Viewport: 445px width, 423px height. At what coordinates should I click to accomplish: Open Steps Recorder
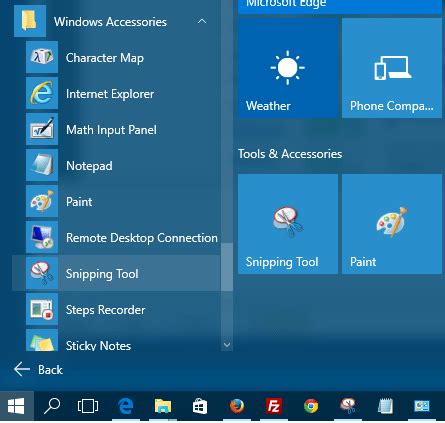pos(116,310)
